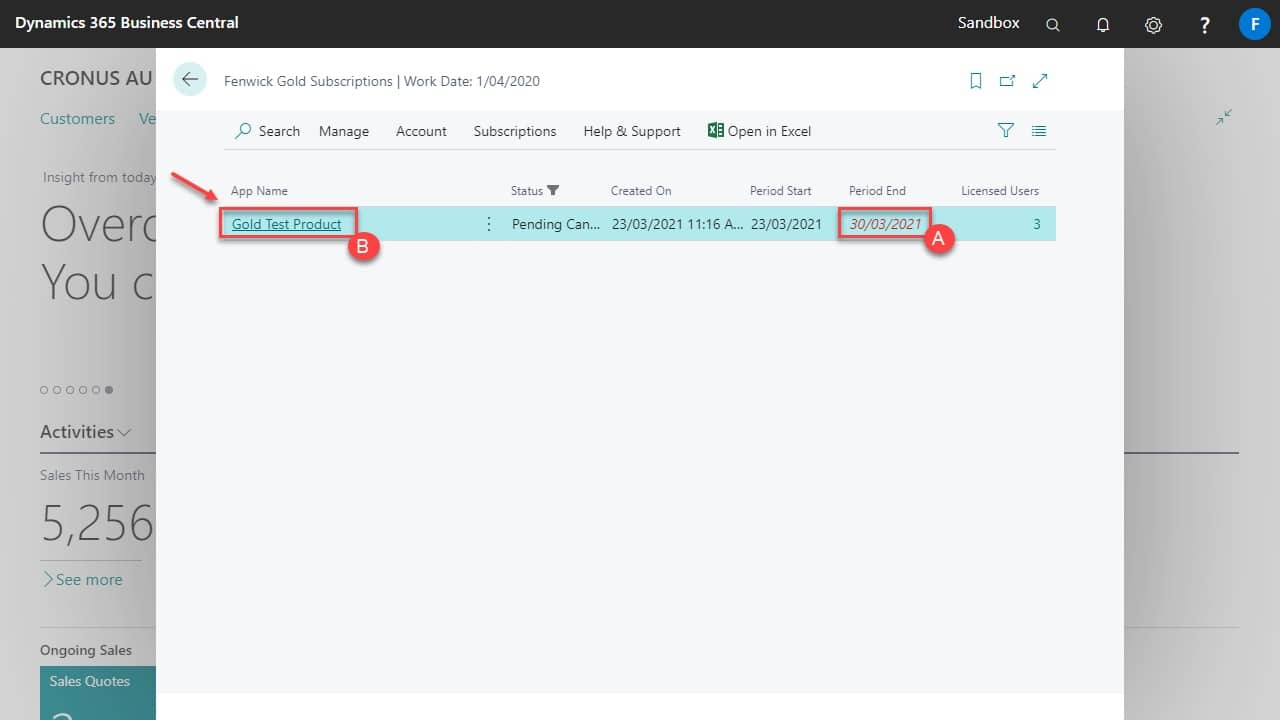Screen dimensions: 1280x720
Task: Select the 23/03/2021 11:16 created cell
Action: tap(677, 224)
